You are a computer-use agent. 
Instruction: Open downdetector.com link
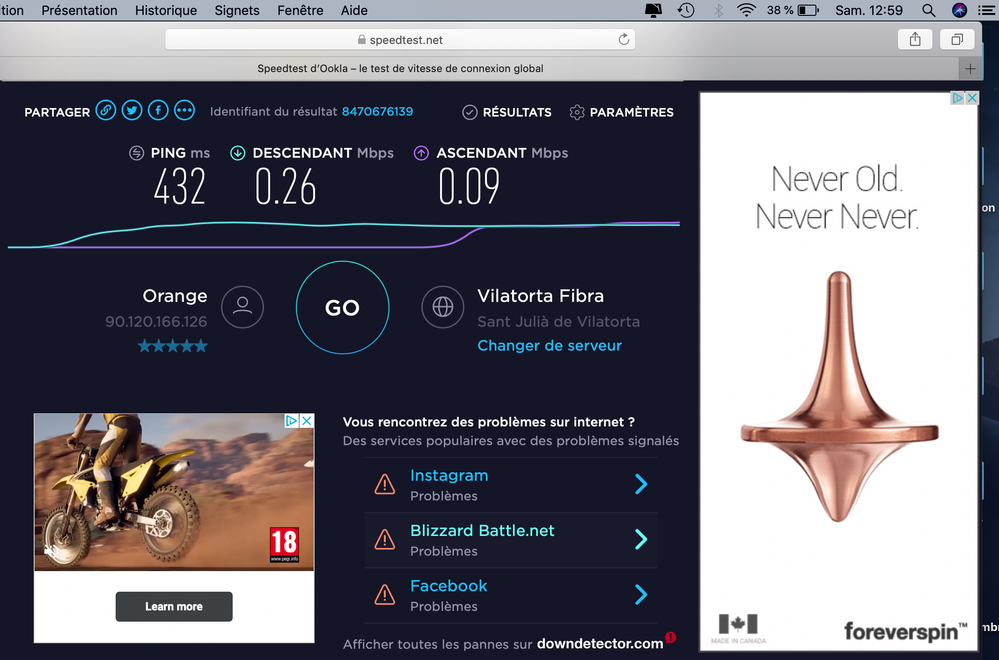[600, 644]
